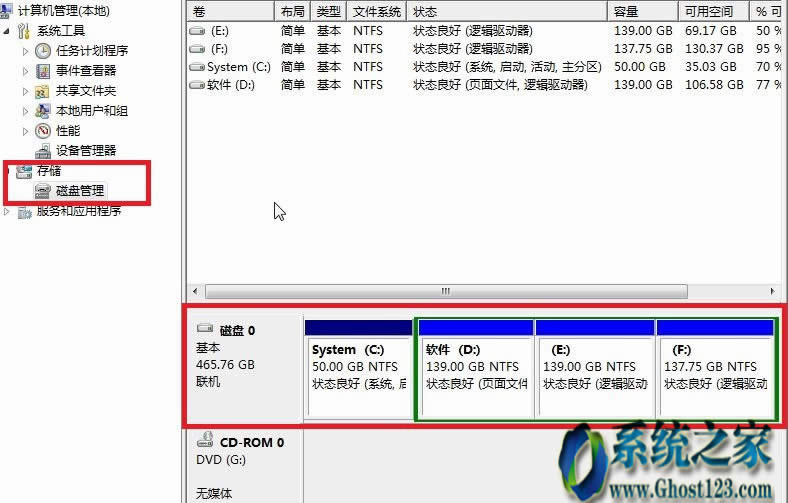Click the 69.17 GB free space value
The width and height of the screenshot is (788, 503).
[711, 31]
